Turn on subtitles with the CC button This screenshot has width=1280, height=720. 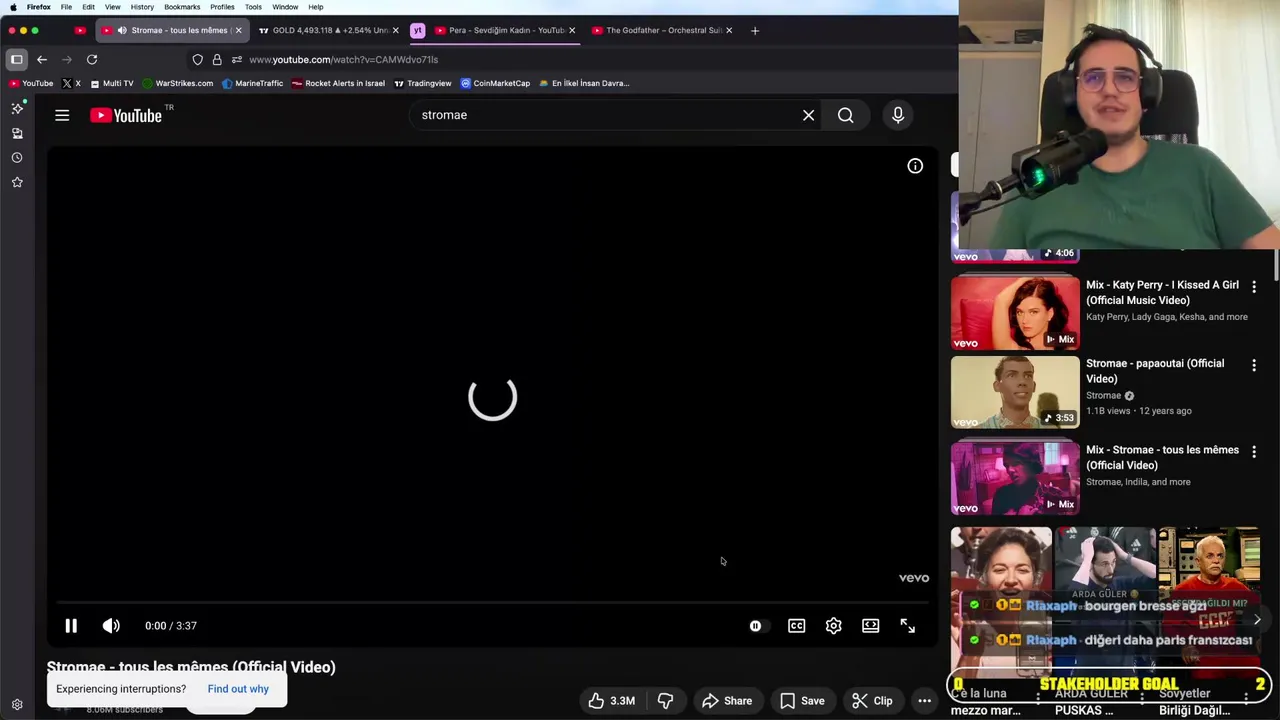(796, 626)
